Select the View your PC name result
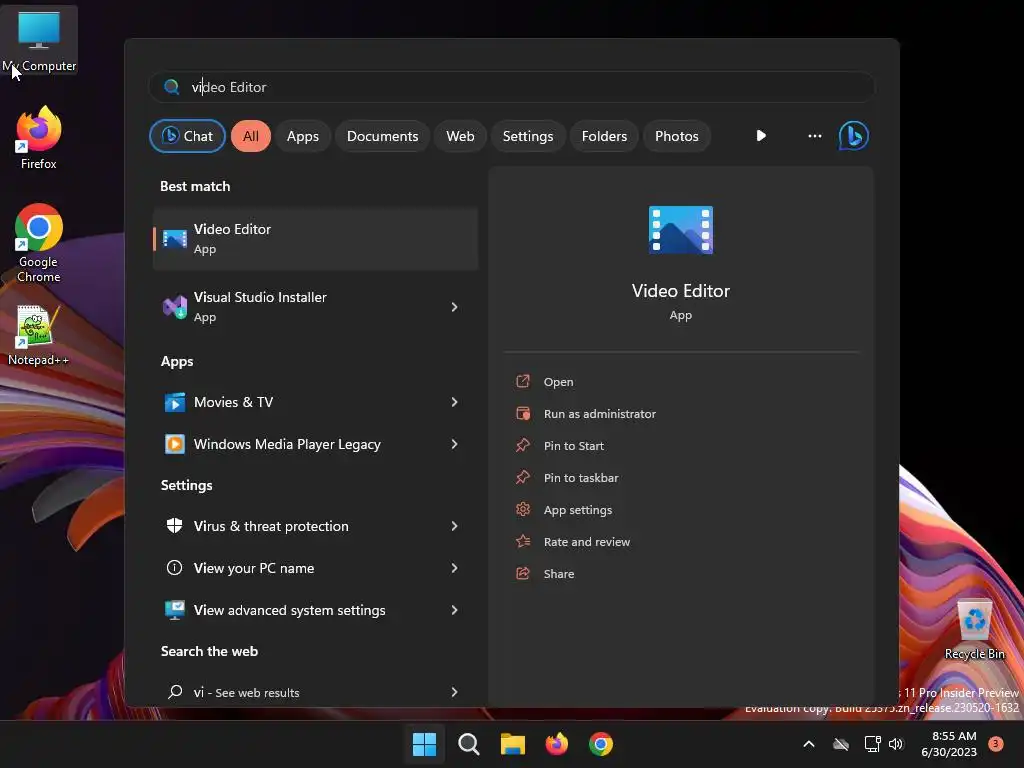1024x768 pixels. coord(315,568)
